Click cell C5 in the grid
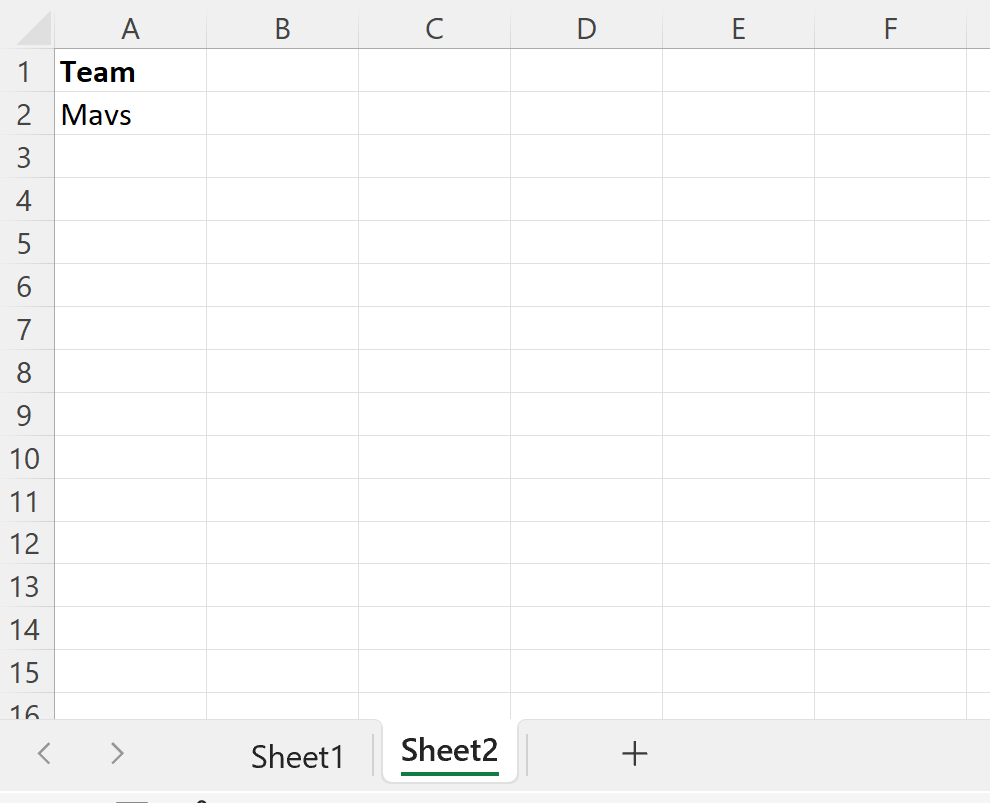The height and width of the screenshot is (803, 990). [434, 243]
